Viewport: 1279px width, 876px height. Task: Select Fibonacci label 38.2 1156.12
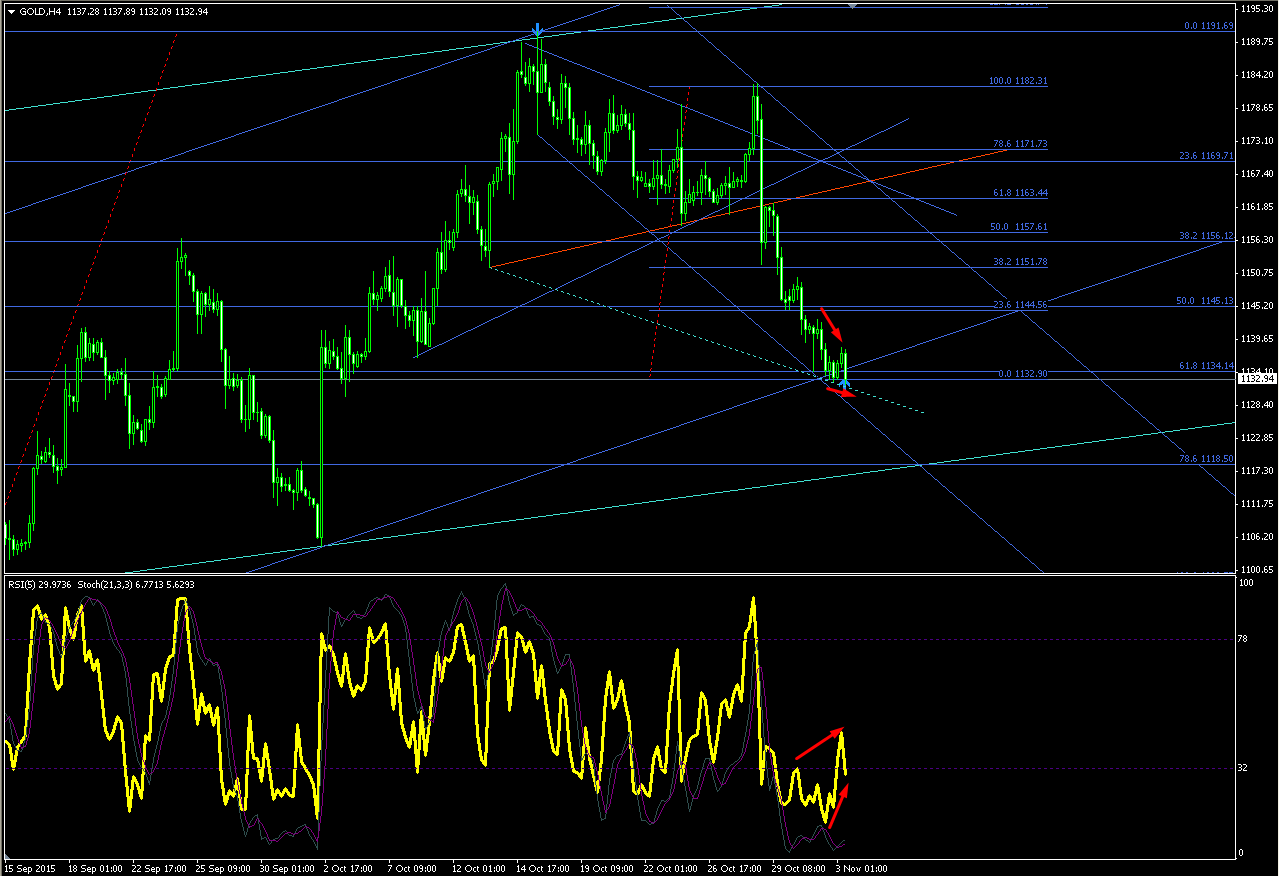click(1207, 236)
